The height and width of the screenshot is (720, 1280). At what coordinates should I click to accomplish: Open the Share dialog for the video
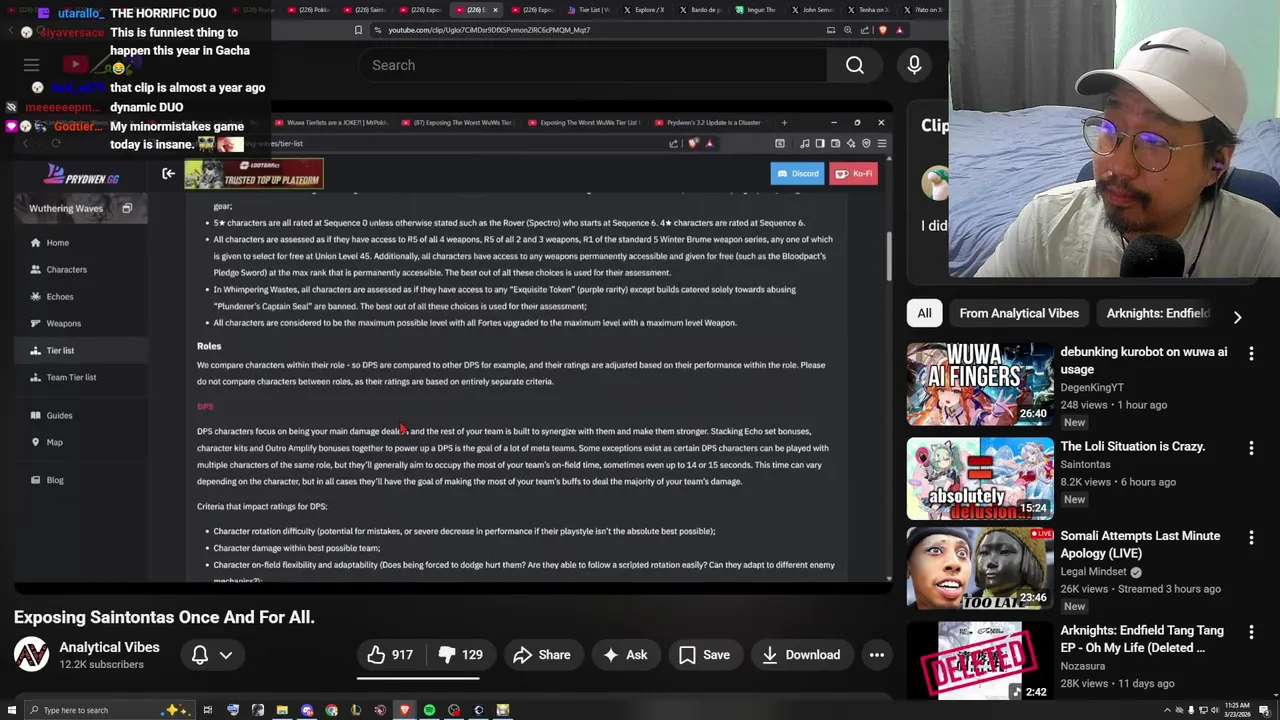[x=541, y=655]
